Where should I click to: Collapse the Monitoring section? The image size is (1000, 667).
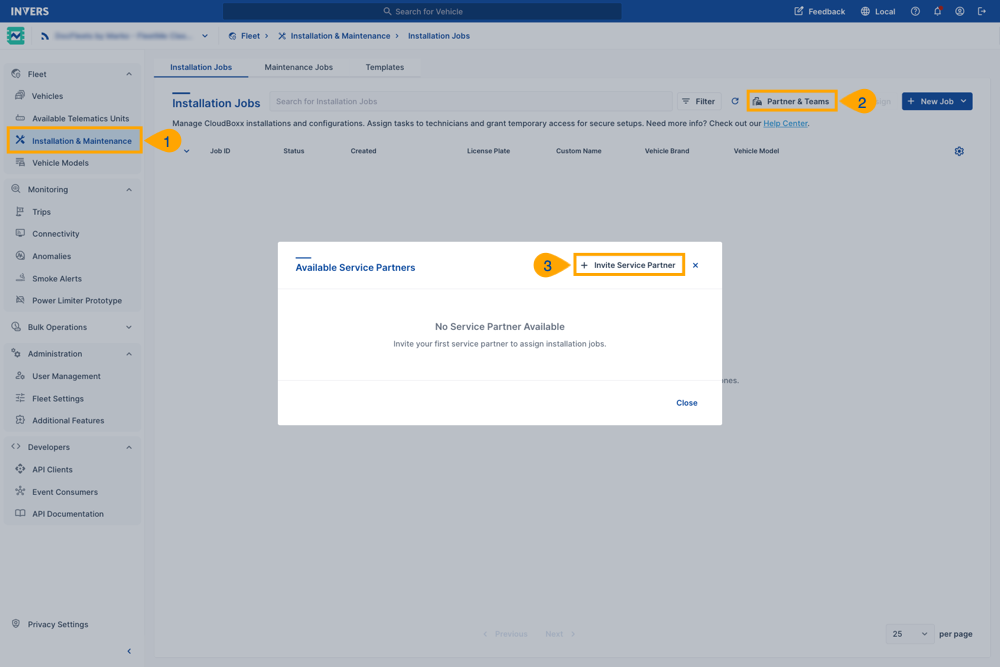[x=129, y=189]
